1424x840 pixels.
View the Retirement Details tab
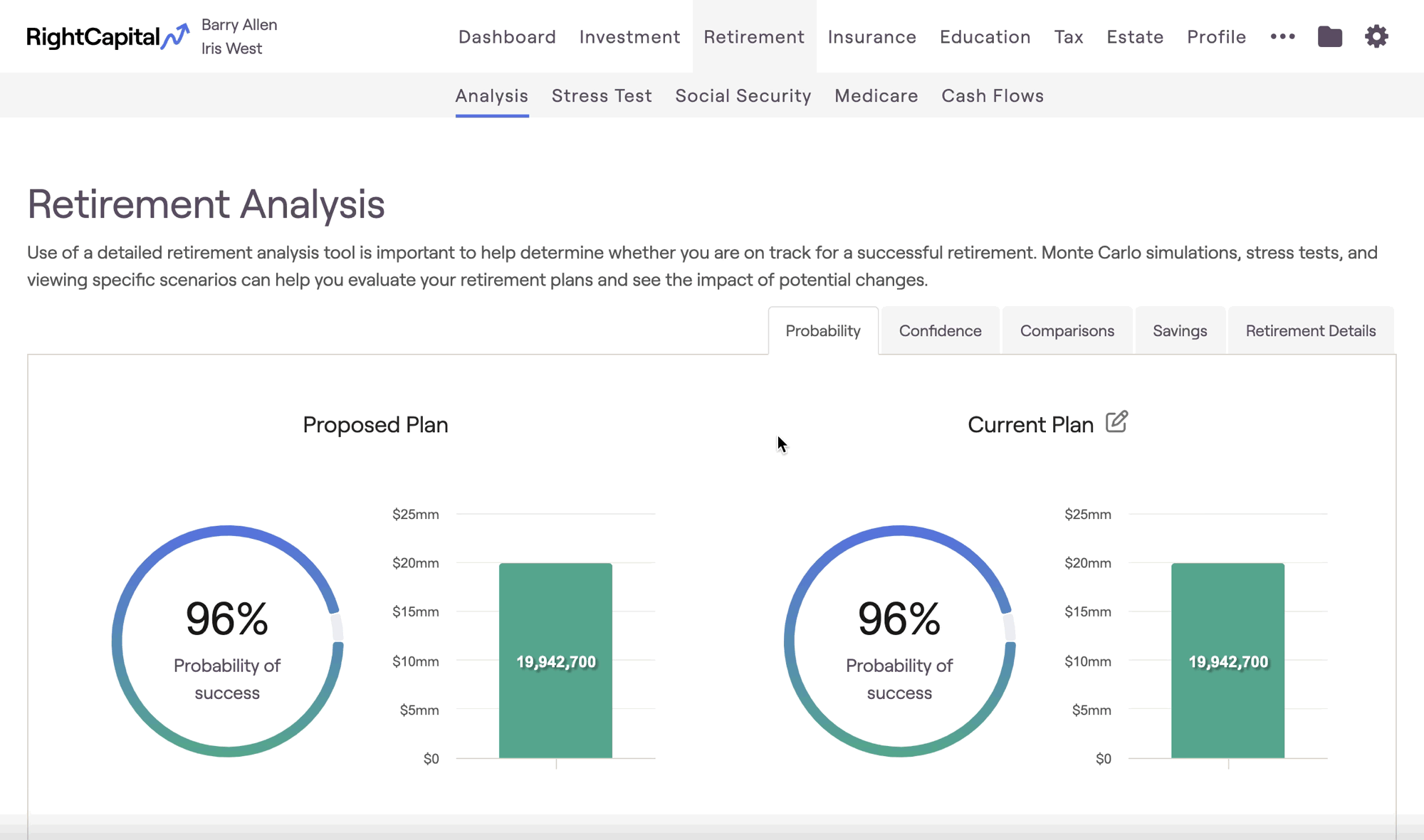click(x=1310, y=331)
